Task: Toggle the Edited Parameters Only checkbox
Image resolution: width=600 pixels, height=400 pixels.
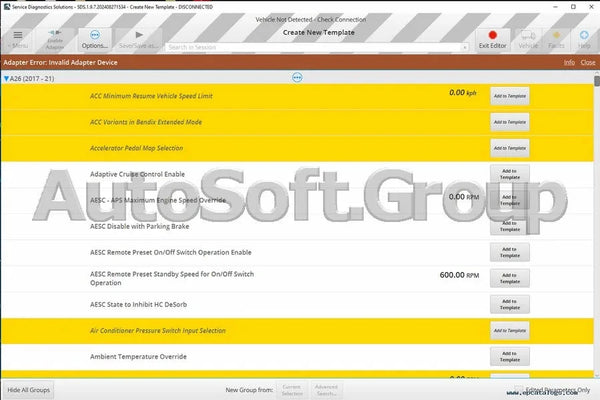Action: [518, 390]
